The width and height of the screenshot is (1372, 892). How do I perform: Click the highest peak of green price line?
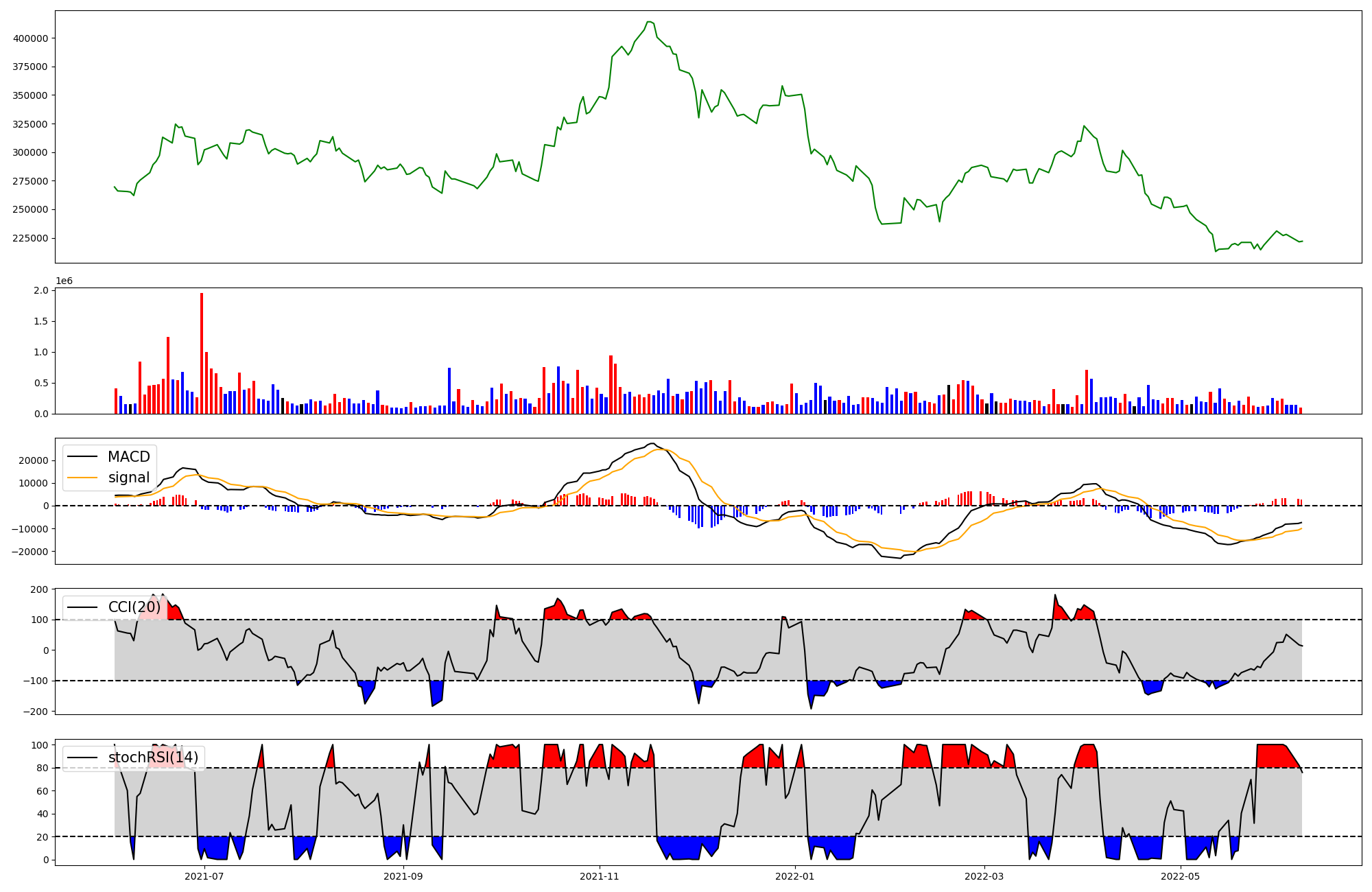(649, 22)
